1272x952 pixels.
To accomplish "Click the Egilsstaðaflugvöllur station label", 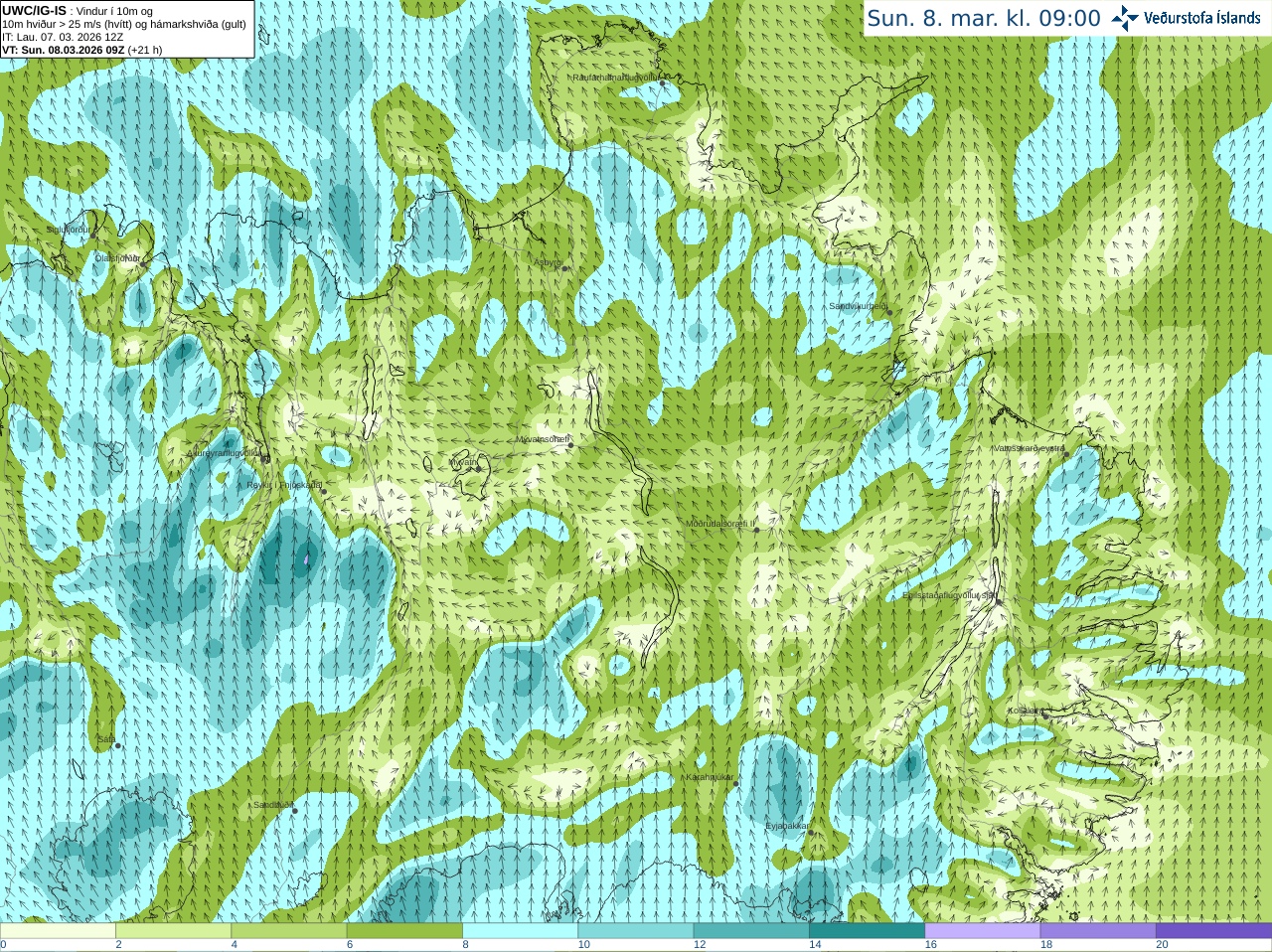I will point(948,595).
